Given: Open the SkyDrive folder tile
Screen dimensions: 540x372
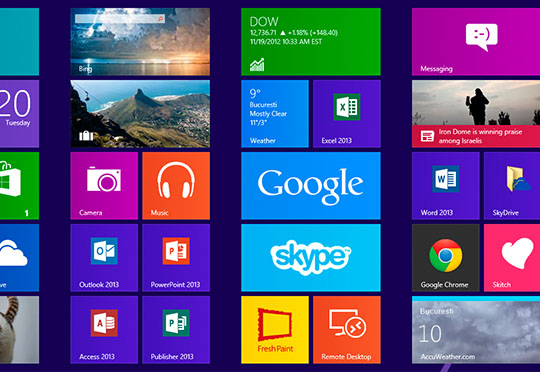Looking at the screenshot, I should [512, 186].
